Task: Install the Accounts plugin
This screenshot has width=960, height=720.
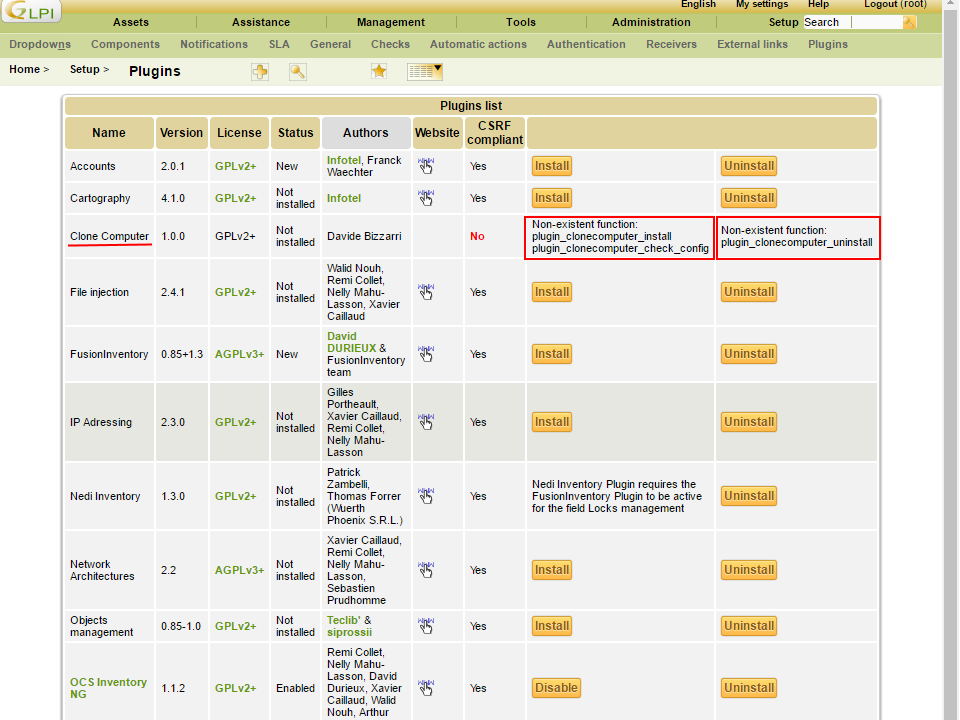Action: pyautogui.click(x=552, y=166)
